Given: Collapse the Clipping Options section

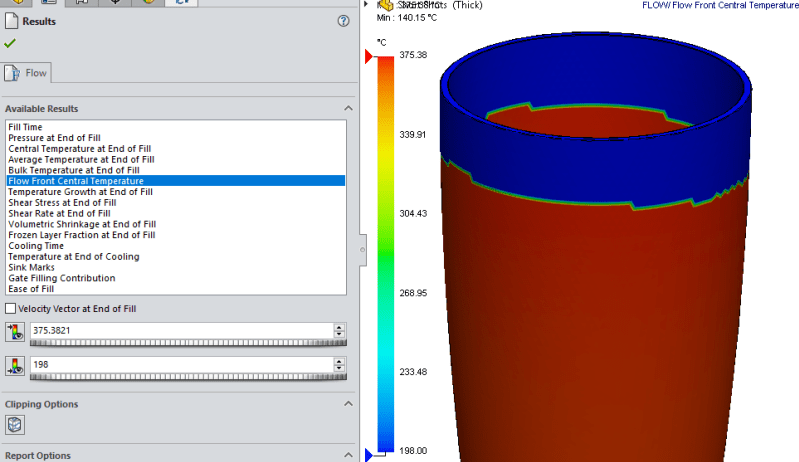Looking at the screenshot, I should pos(348,404).
